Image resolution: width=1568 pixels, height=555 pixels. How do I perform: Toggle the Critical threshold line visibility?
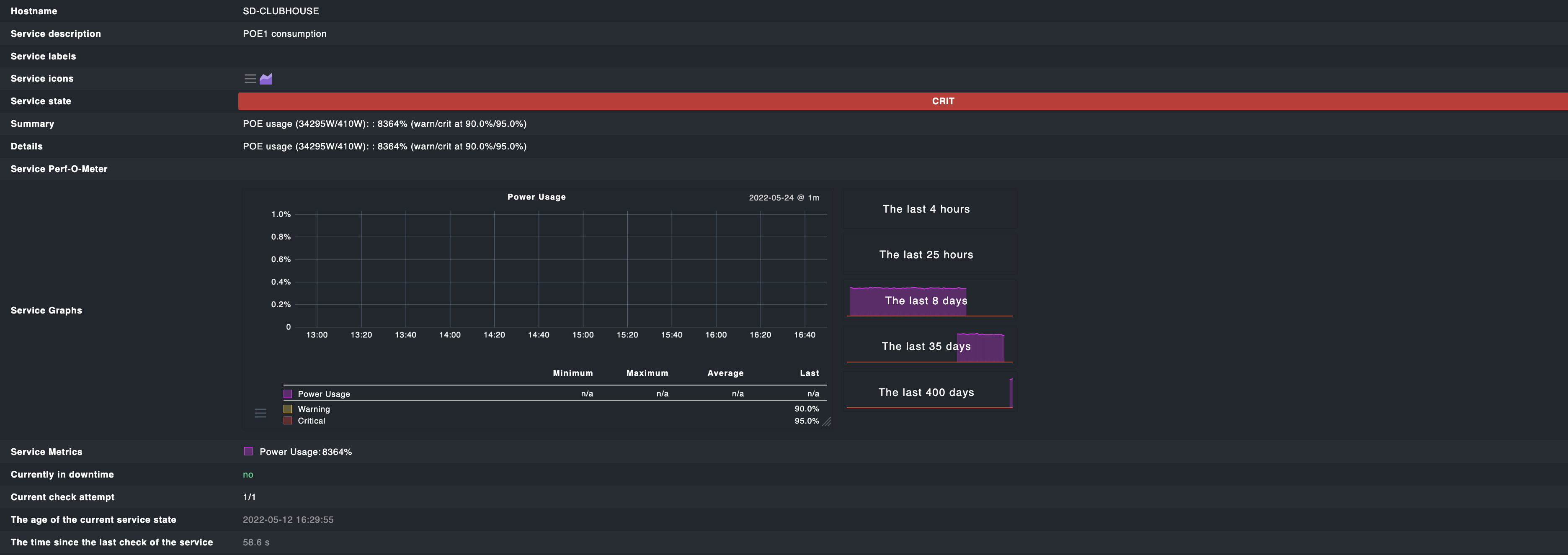(x=287, y=421)
